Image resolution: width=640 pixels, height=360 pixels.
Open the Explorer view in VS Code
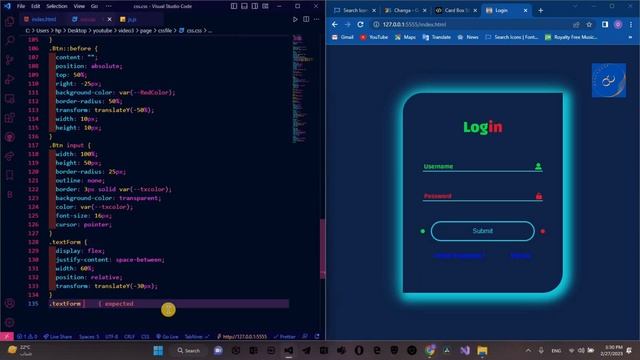pyautogui.click(x=9, y=21)
